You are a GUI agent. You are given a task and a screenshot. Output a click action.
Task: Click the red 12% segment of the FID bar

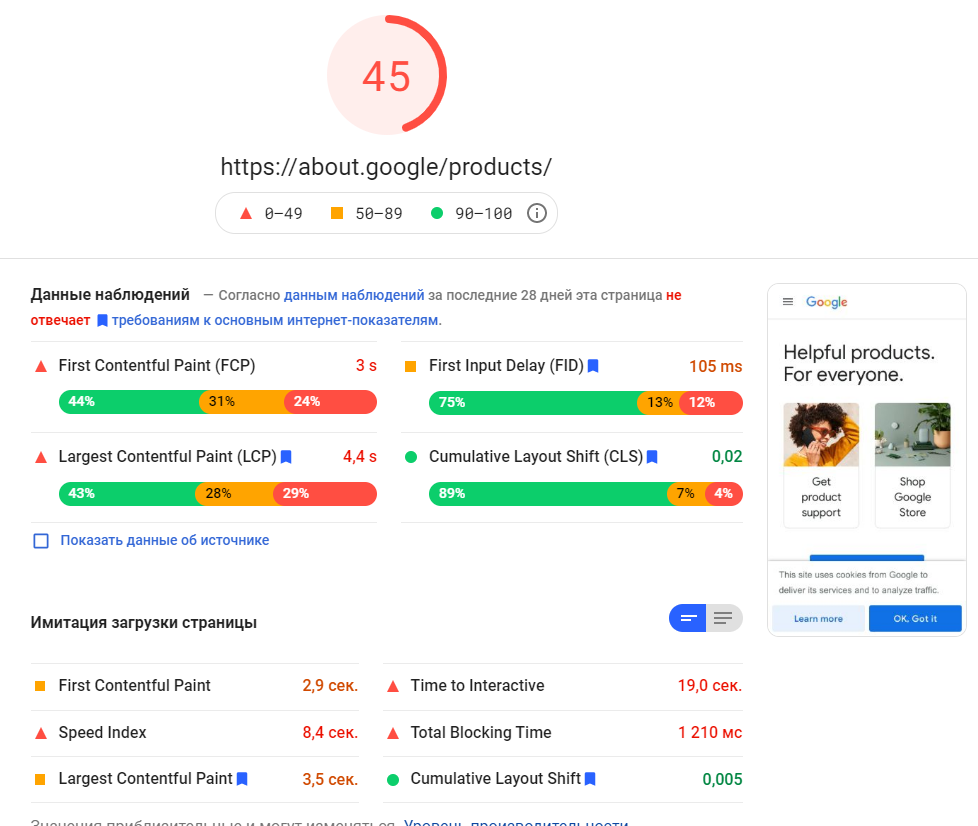pyautogui.click(x=711, y=402)
